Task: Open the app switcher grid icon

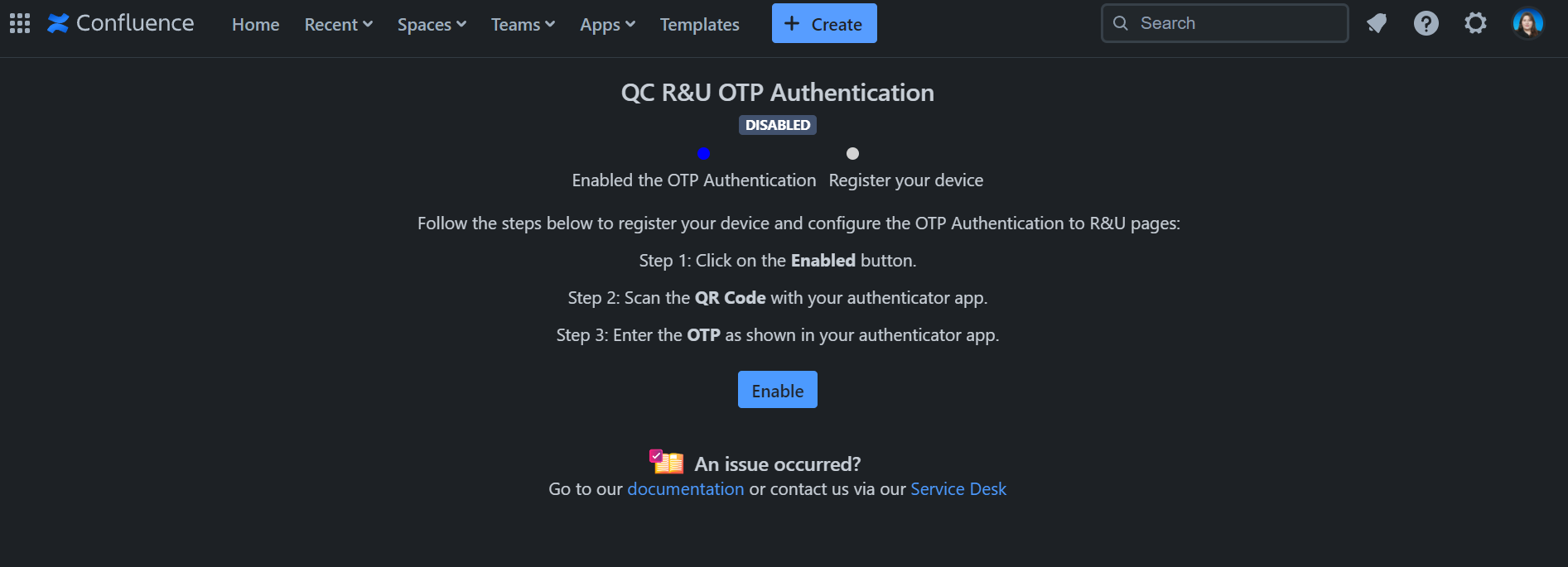Action: click(x=20, y=23)
